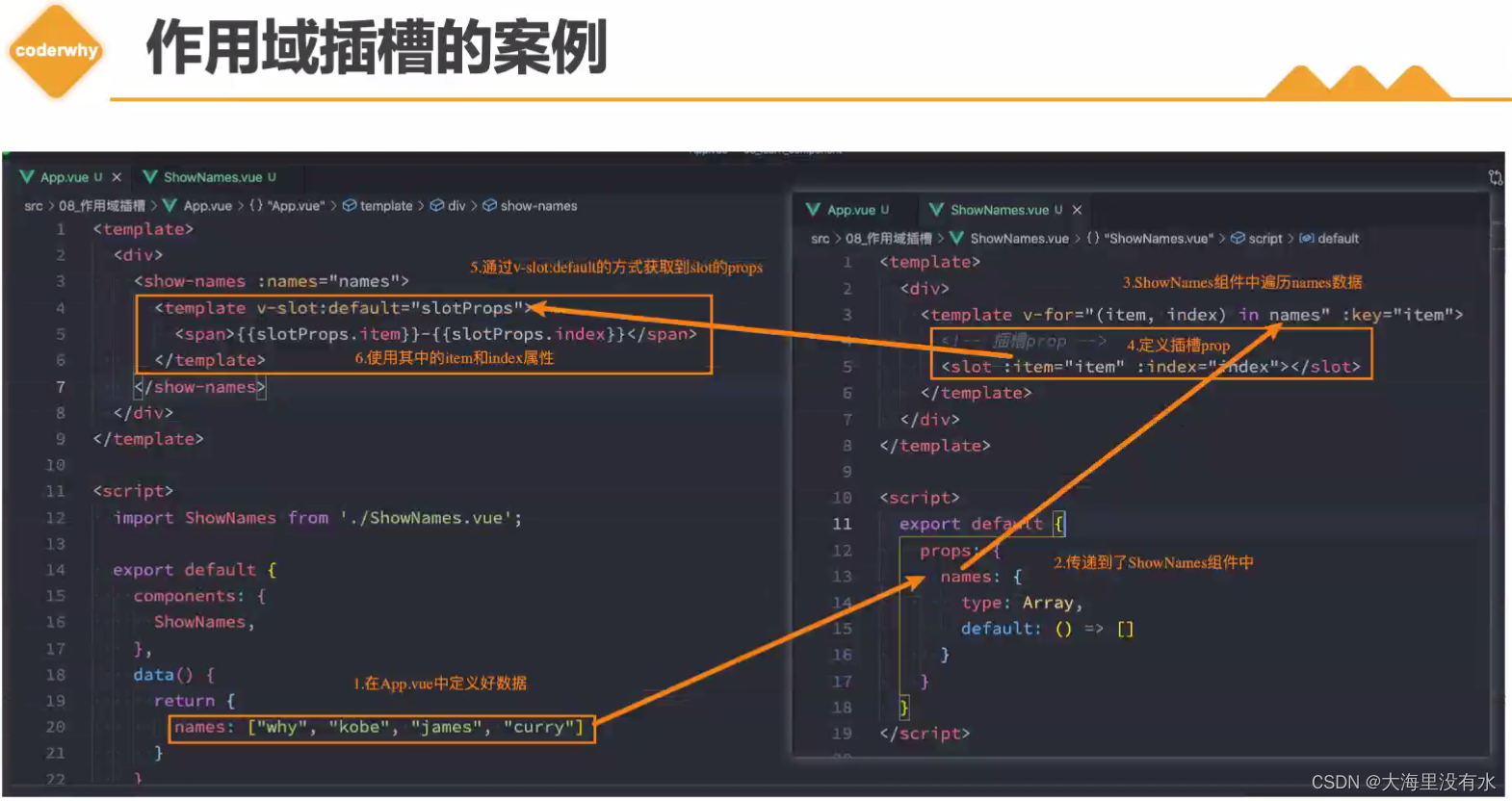Click the v-slot:default="slotProps" code line
Viewport: 1512px width, 801px height.
pos(343,308)
